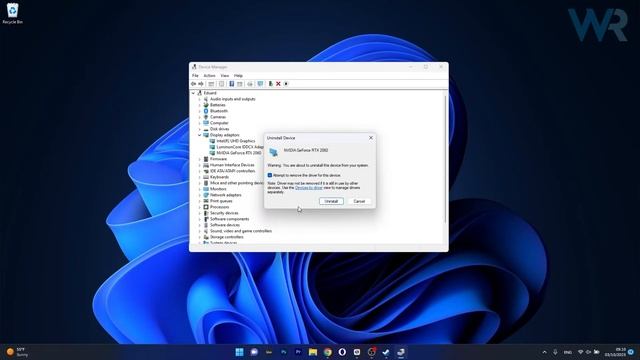
Task: Click the red X uninstall device toolbar icon
Action: [278, 84]
